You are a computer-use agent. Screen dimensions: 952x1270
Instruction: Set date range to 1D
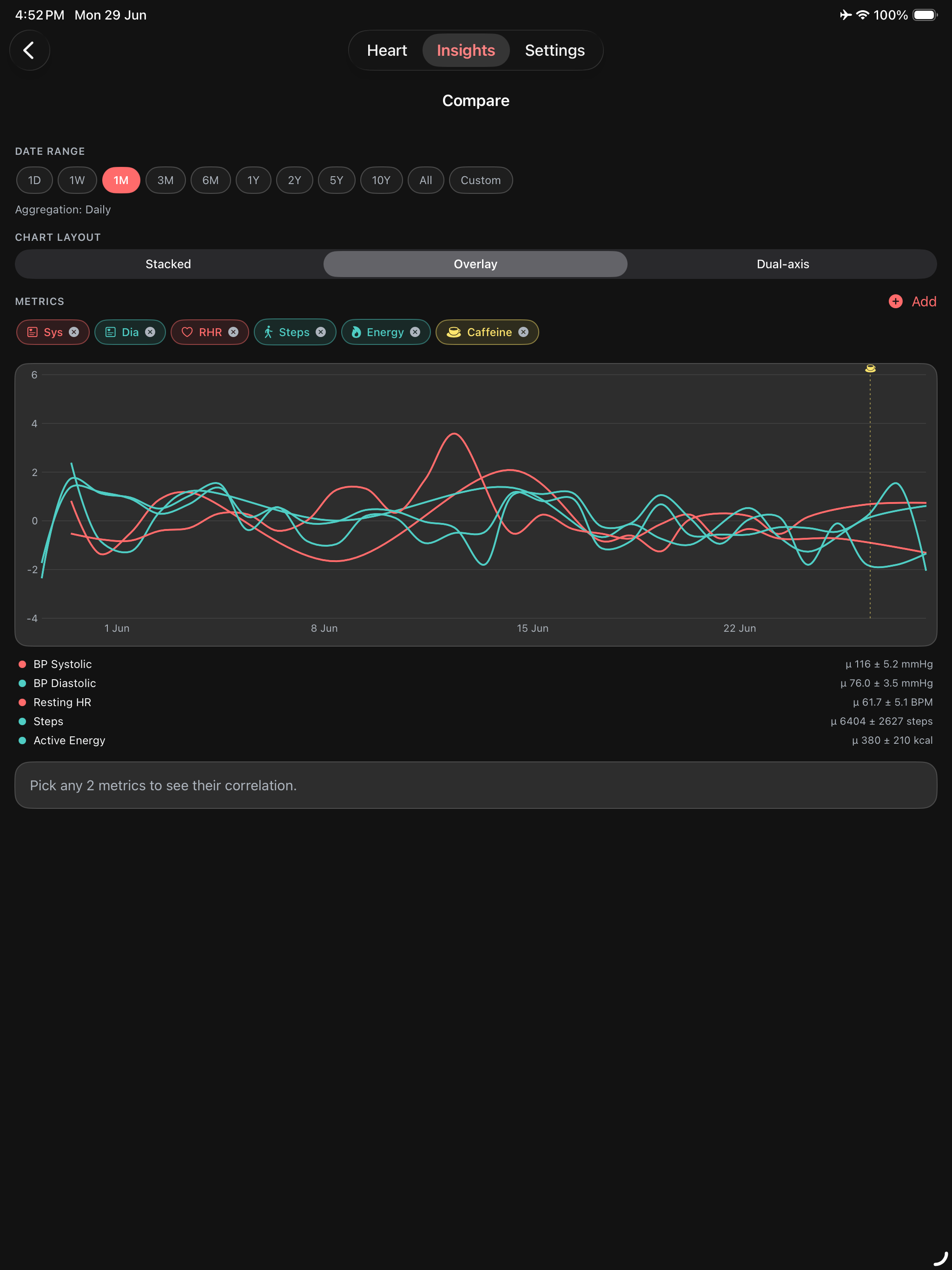tap(34, 180)
